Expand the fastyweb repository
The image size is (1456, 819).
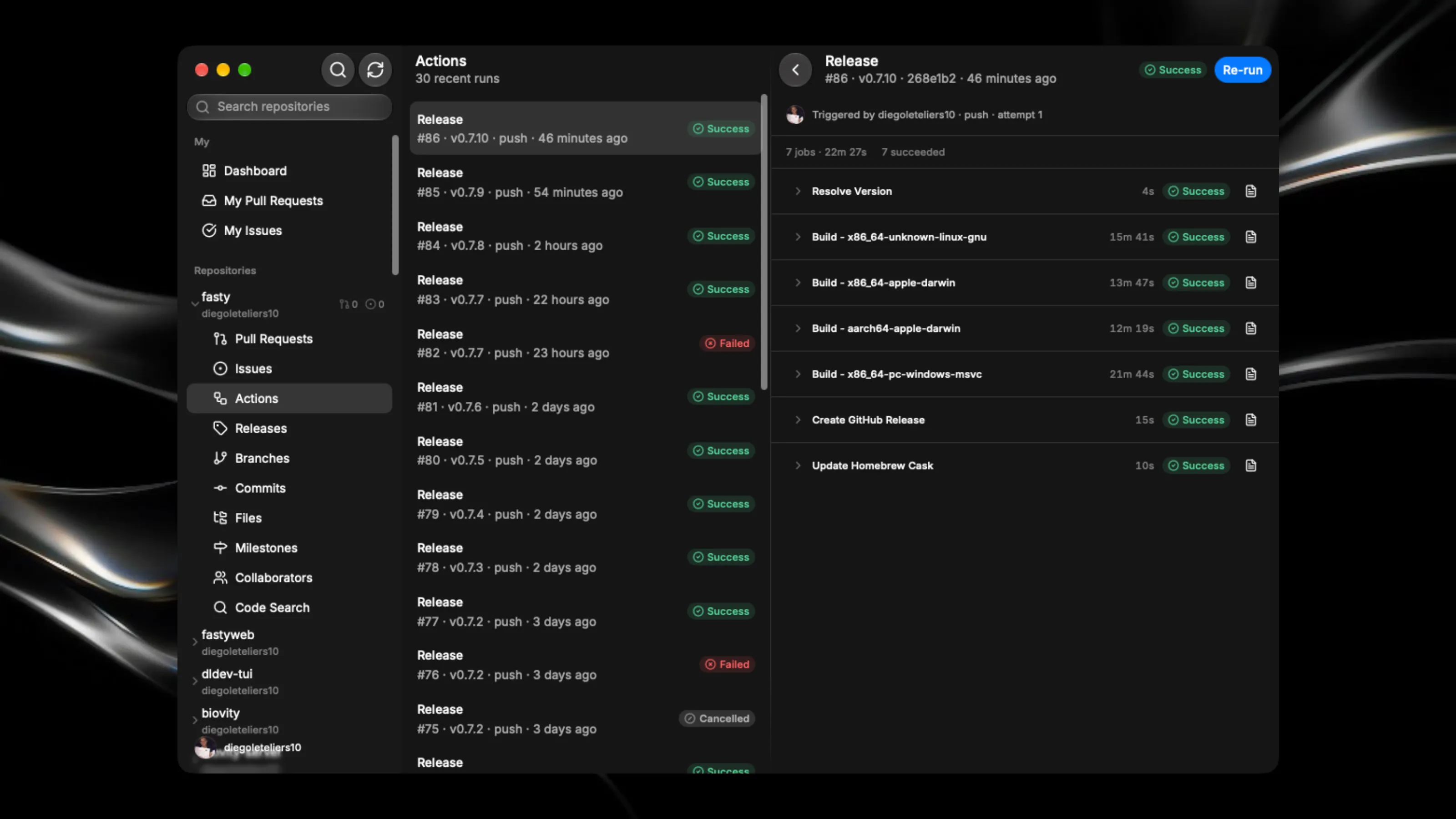pyautogui.click(x=195, y=642)
